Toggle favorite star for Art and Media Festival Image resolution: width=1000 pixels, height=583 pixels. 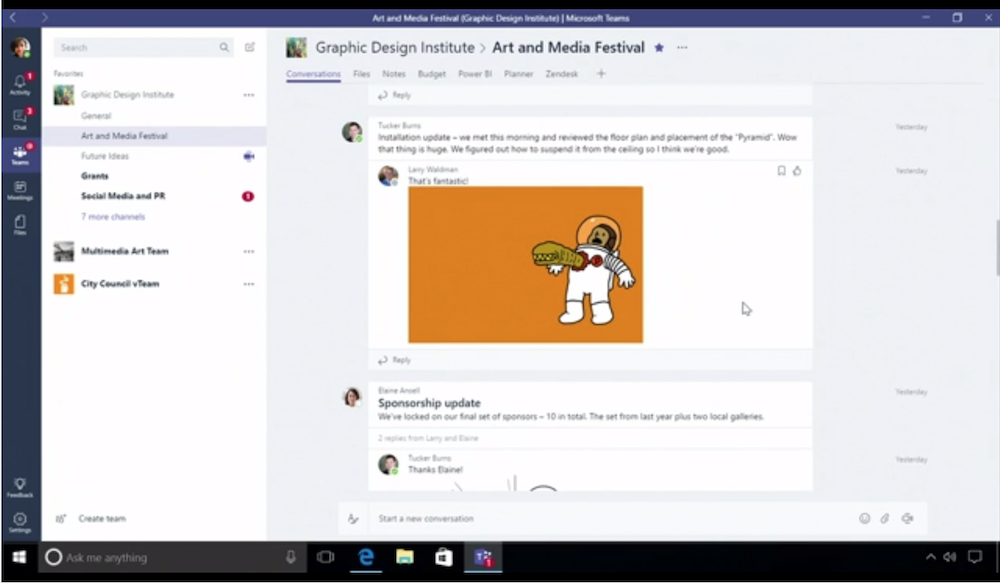point(659,47)
